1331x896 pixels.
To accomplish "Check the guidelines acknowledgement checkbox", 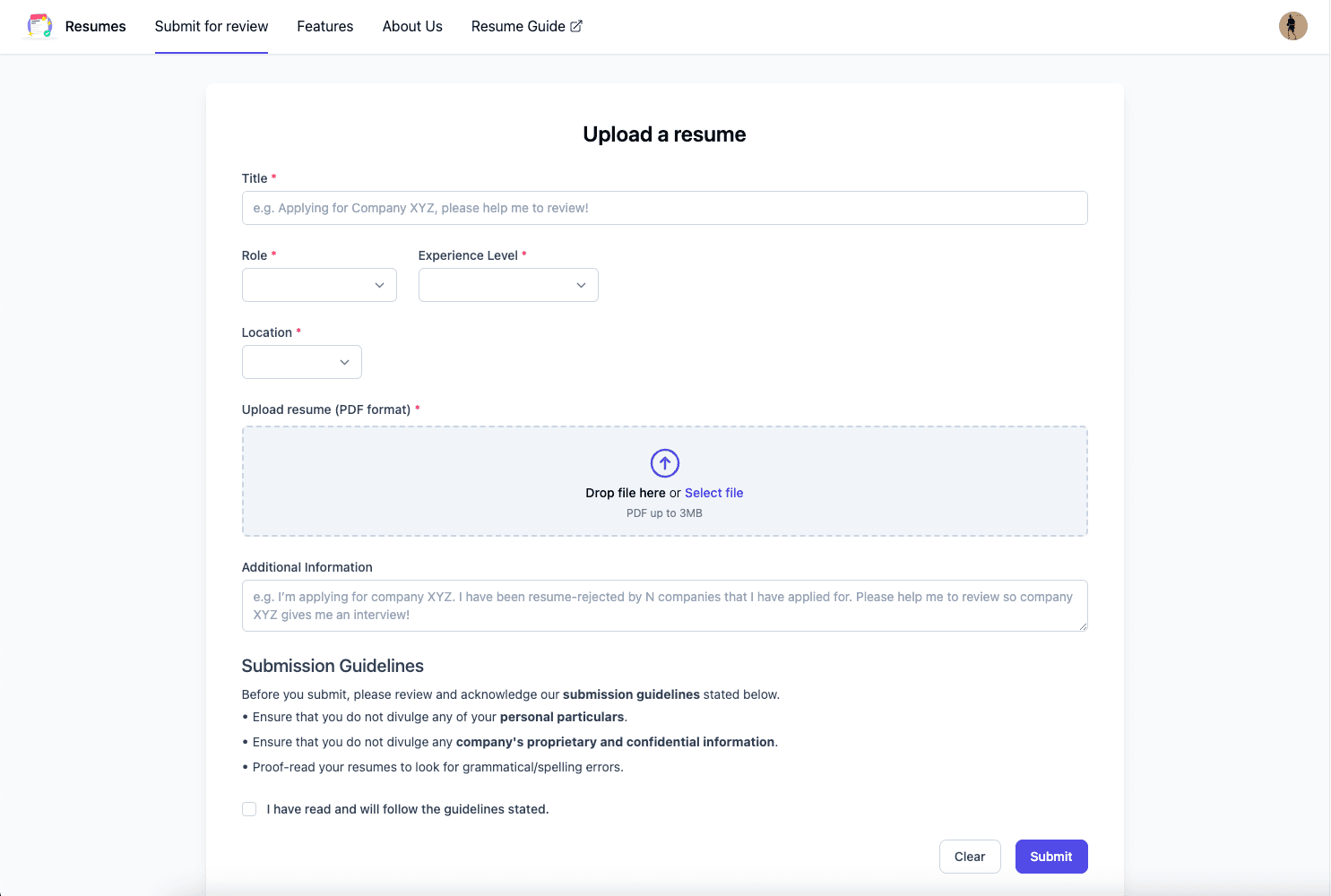I will point(249,809).
